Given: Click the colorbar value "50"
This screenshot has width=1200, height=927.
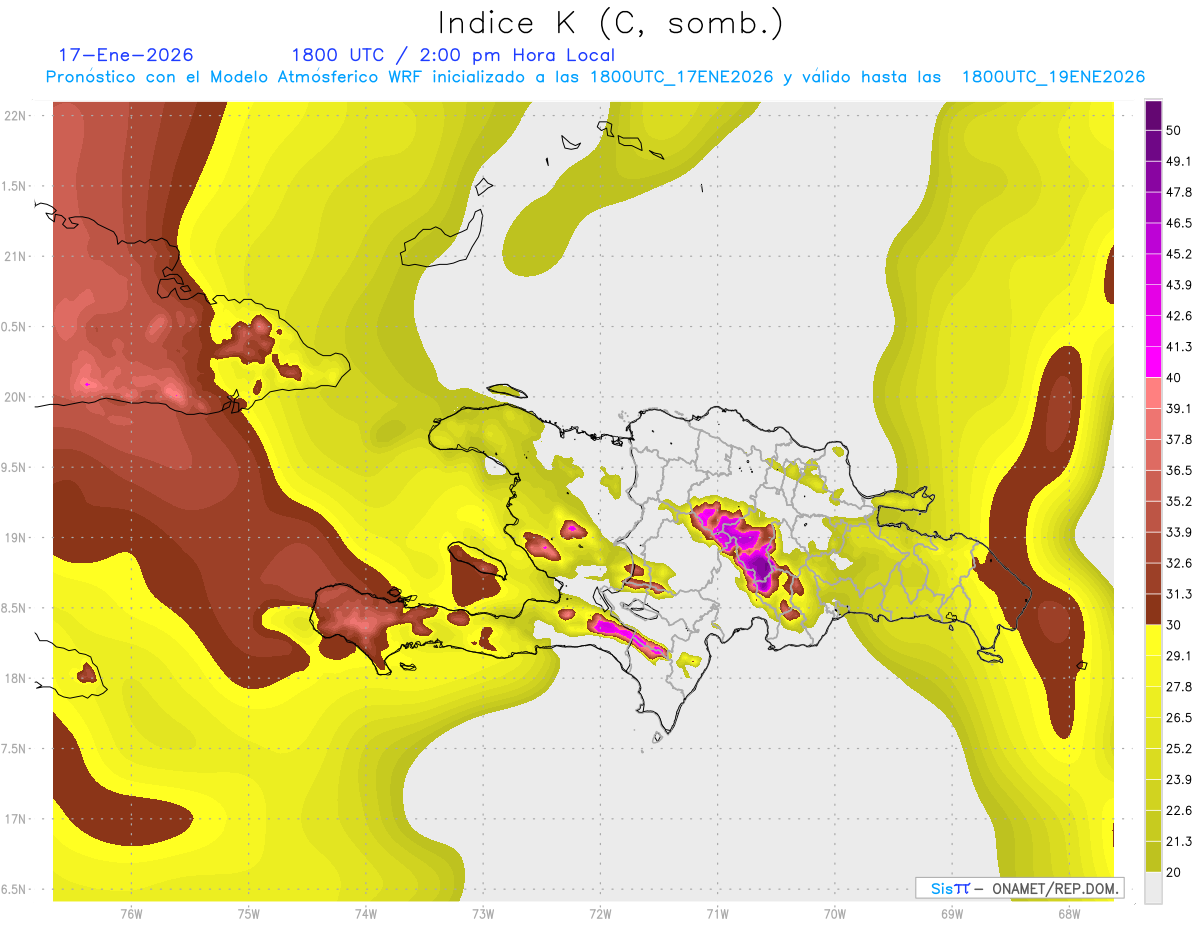Looking at the screenshot, I should [1174, 131].
